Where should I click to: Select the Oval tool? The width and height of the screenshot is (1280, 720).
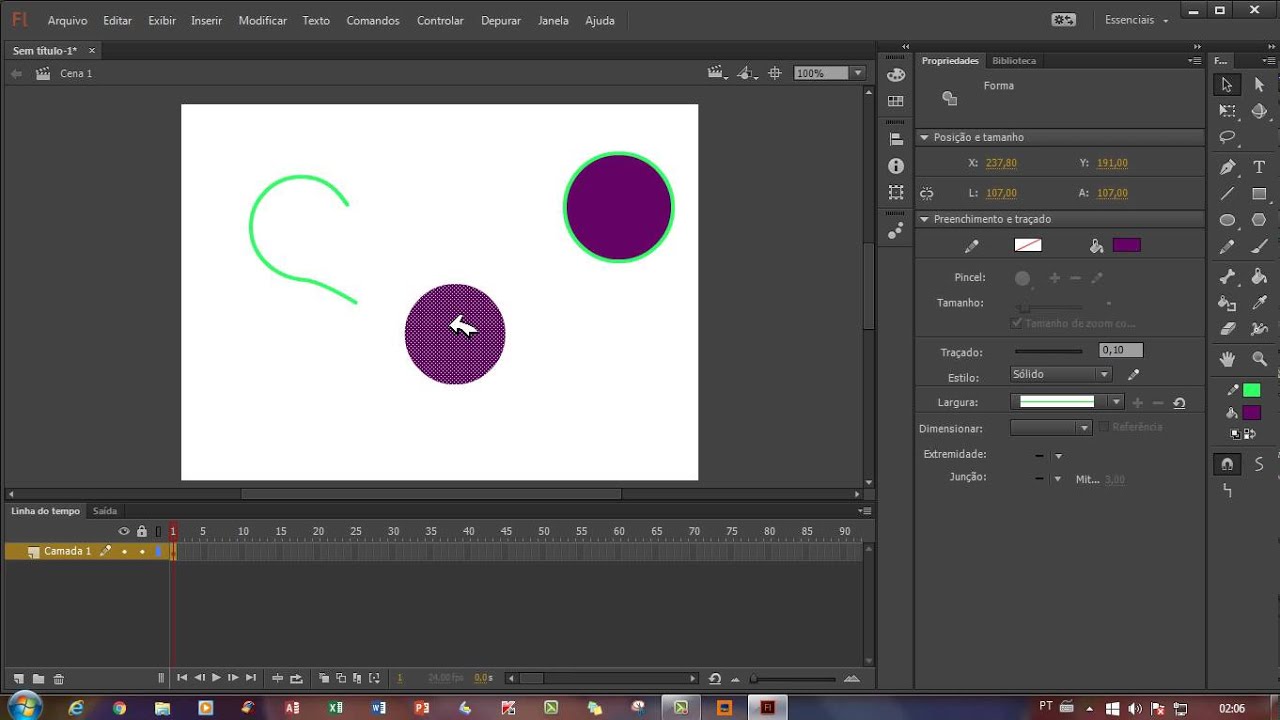[x=1227, y=220]
